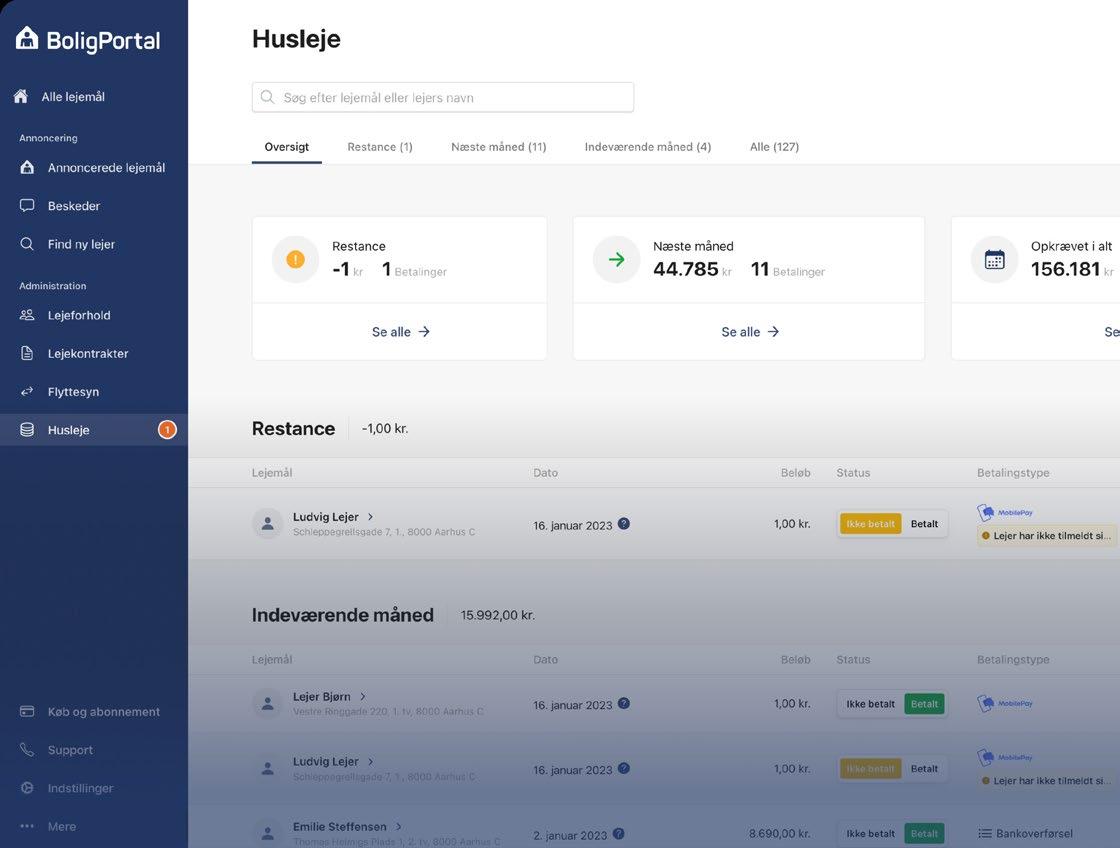Image resolution: width=1120 pixels, height=848 pixels.
Task: Switch to Næste måned (11) tab
Action: click(499, 147)
